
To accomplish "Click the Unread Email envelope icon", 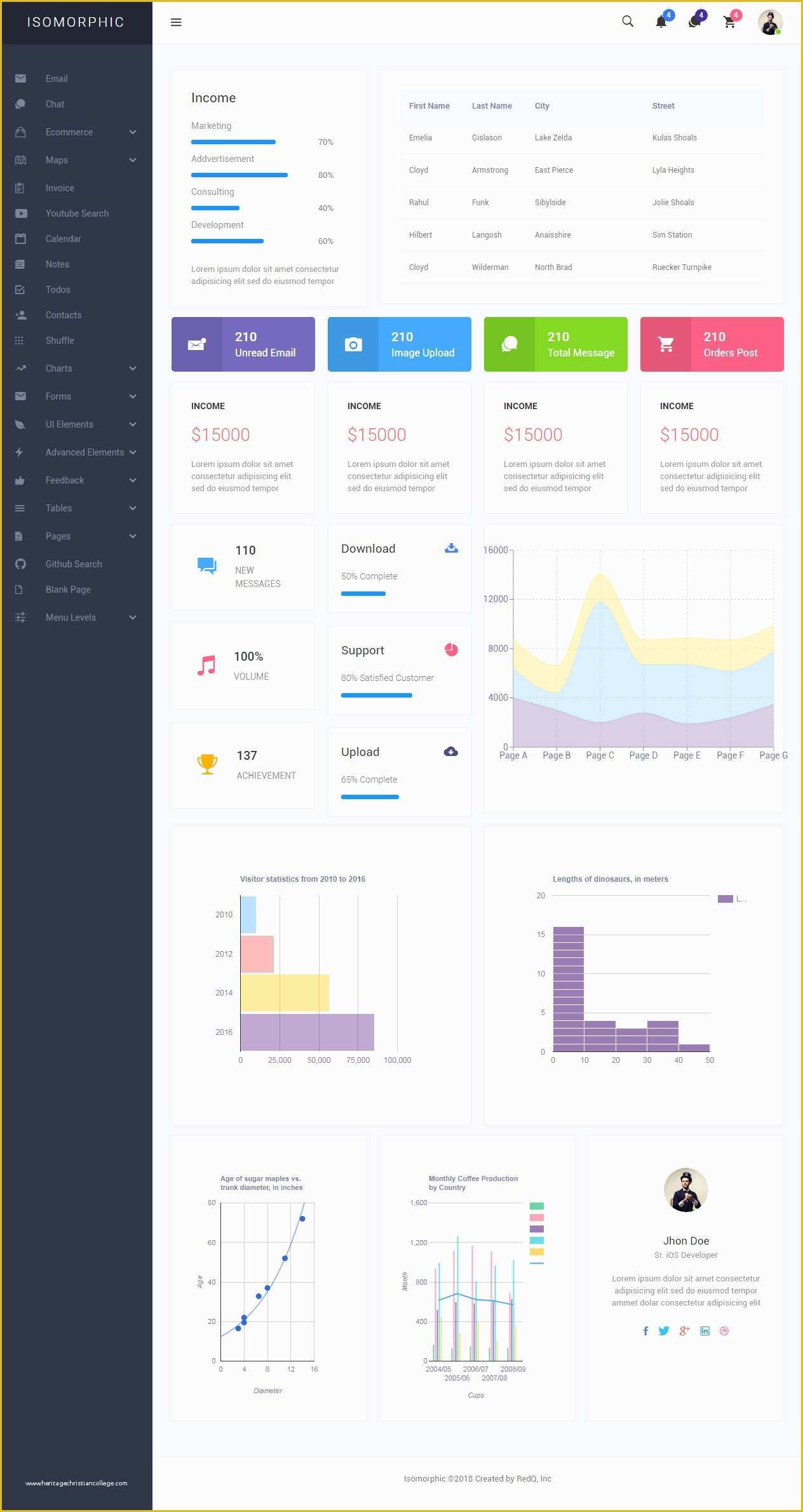I will pos(197,344).
